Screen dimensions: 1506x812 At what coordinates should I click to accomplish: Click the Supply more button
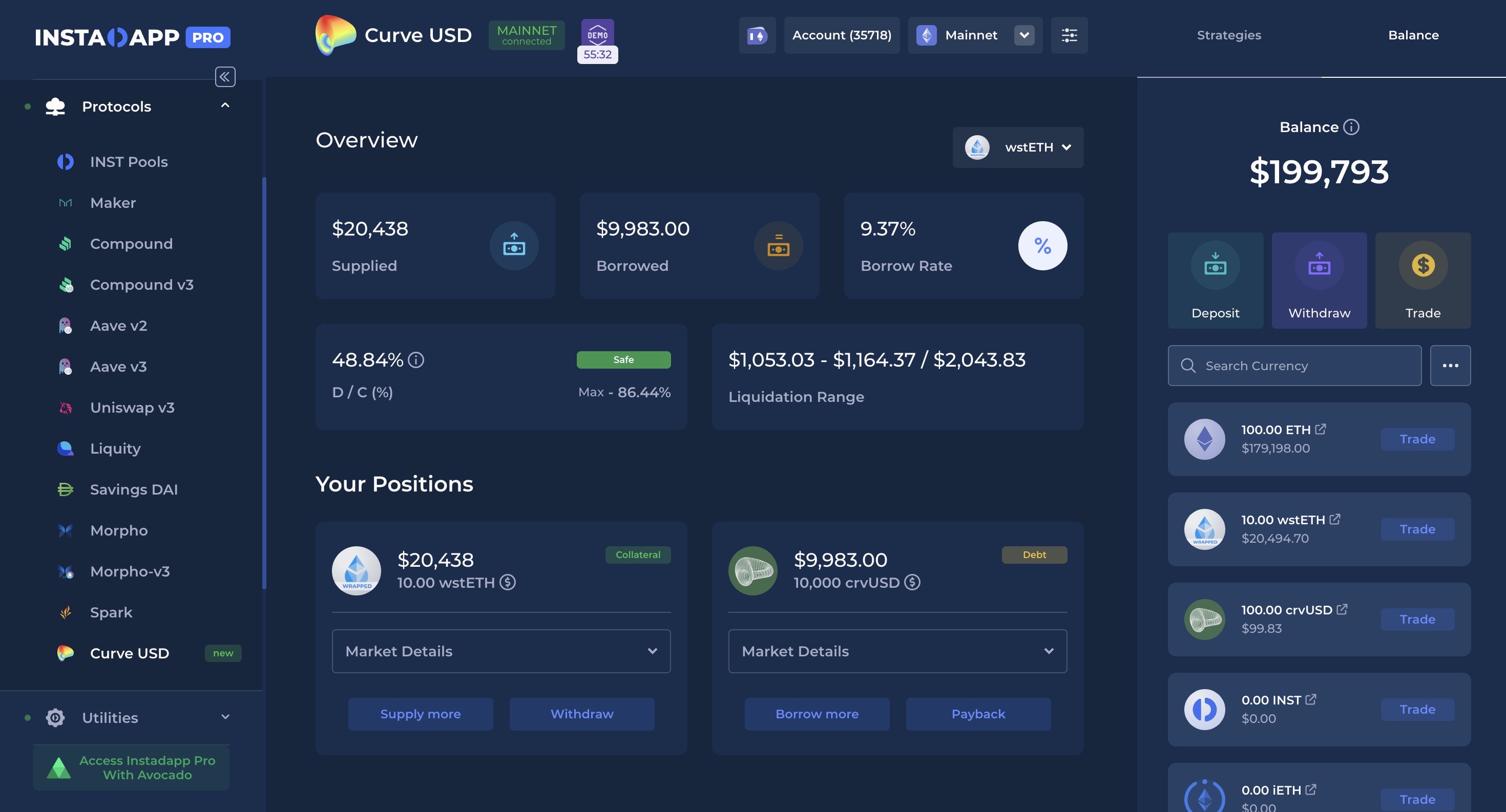click(x=421, y=713)
